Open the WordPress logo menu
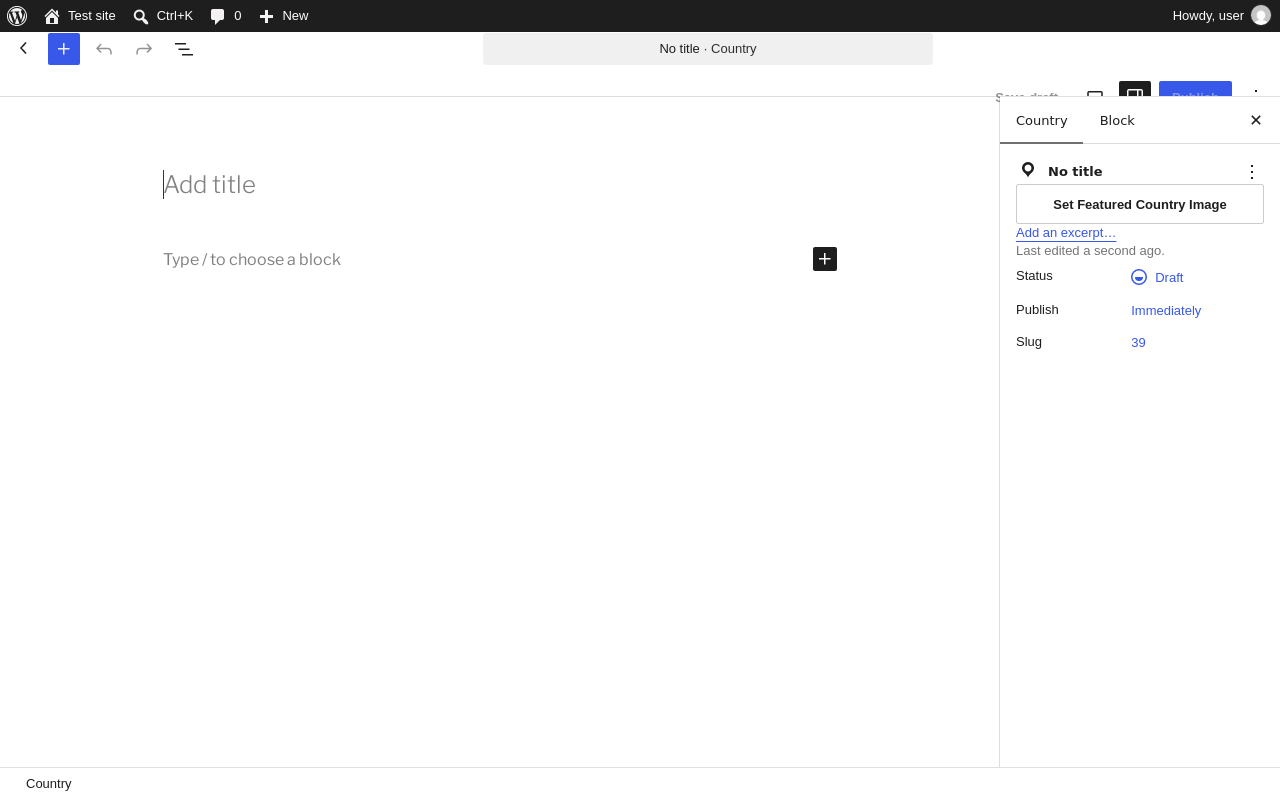 (x=17, y=16)
